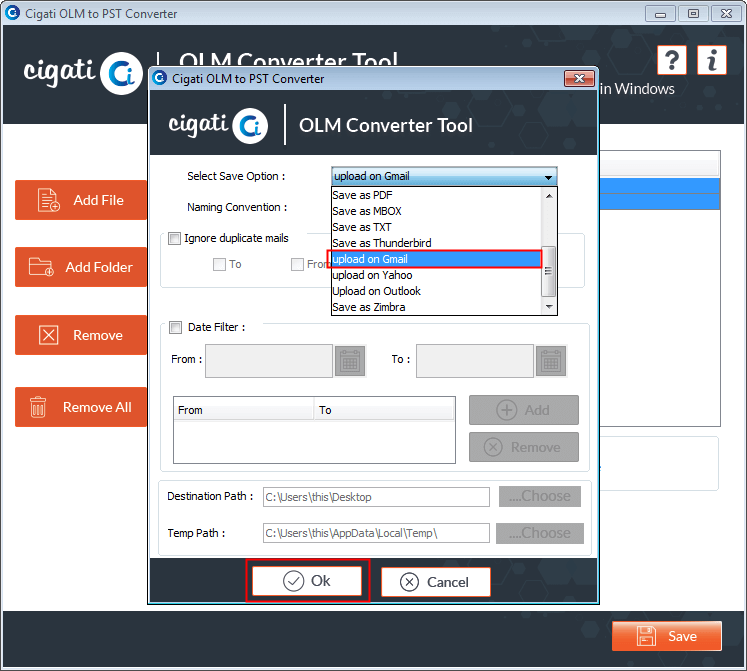Toggle the From checkbox under duplicate mails

[x=297, y=264]
